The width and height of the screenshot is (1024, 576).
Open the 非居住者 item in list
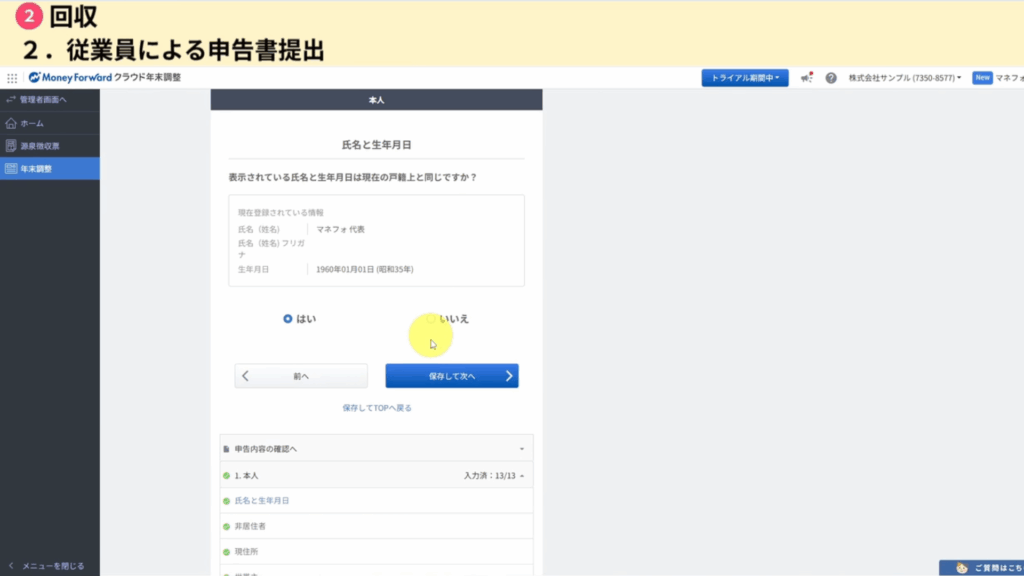[250, 526]
